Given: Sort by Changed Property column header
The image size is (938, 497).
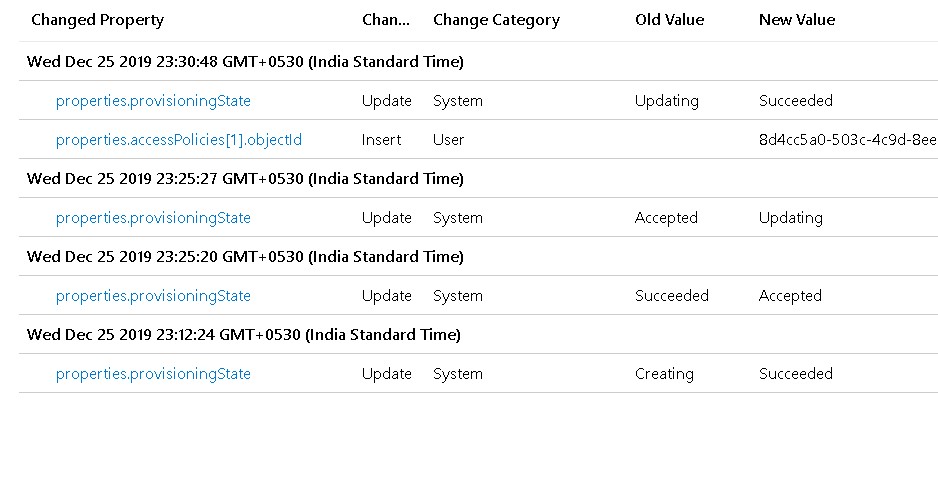Looking at the screenshot, I should (98, 20).
